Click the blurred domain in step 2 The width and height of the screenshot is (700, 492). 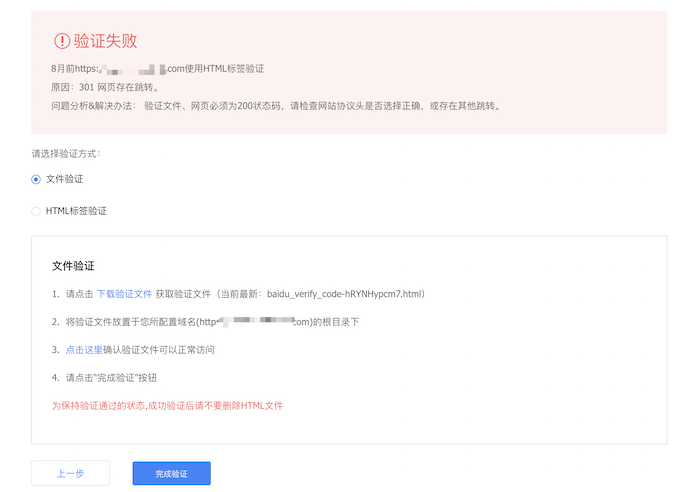click(x=255, y=322)
